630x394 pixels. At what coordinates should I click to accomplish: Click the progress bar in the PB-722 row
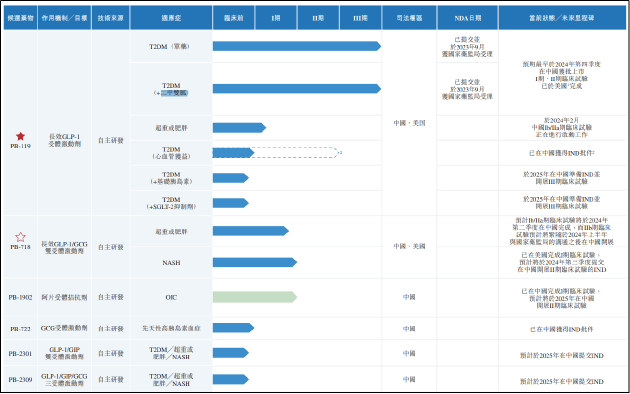[233, 328]
